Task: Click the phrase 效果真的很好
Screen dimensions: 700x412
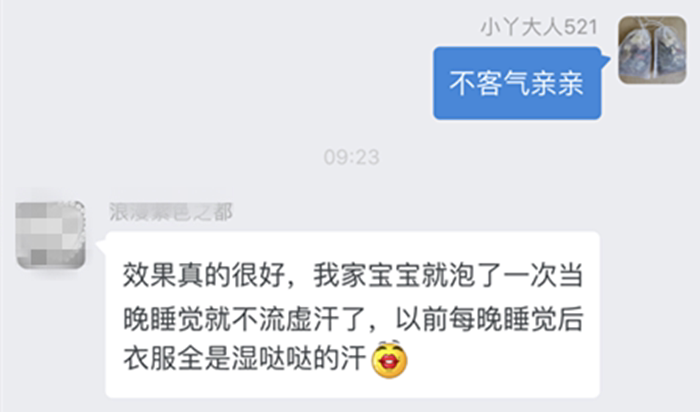Action: point(204,275)
